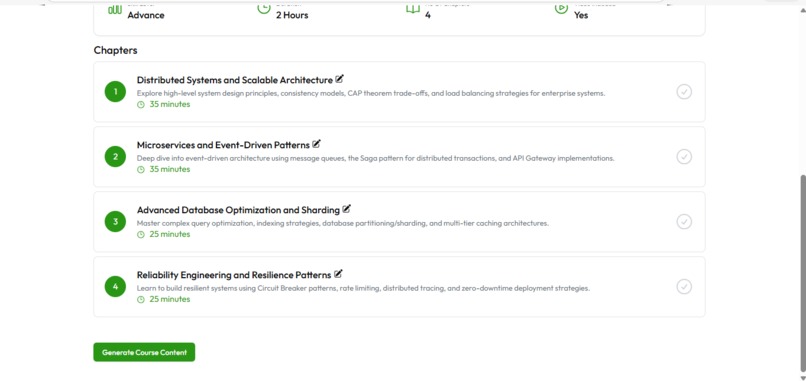Click the Reliability Engineering and Resilience Patterns title
This screenshot has width=806, height=381.
pos(234,275)
